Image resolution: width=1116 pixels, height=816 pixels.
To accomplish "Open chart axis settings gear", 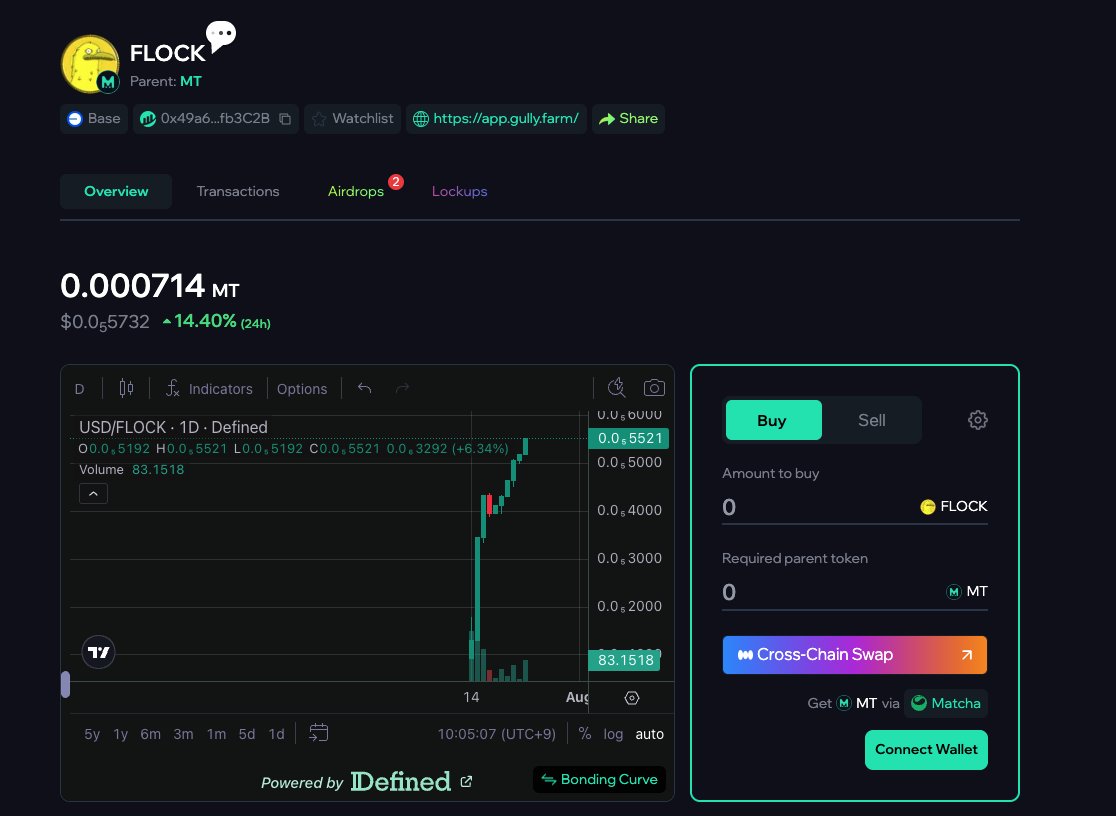I will pyautogui.click(x=631, y=698).
